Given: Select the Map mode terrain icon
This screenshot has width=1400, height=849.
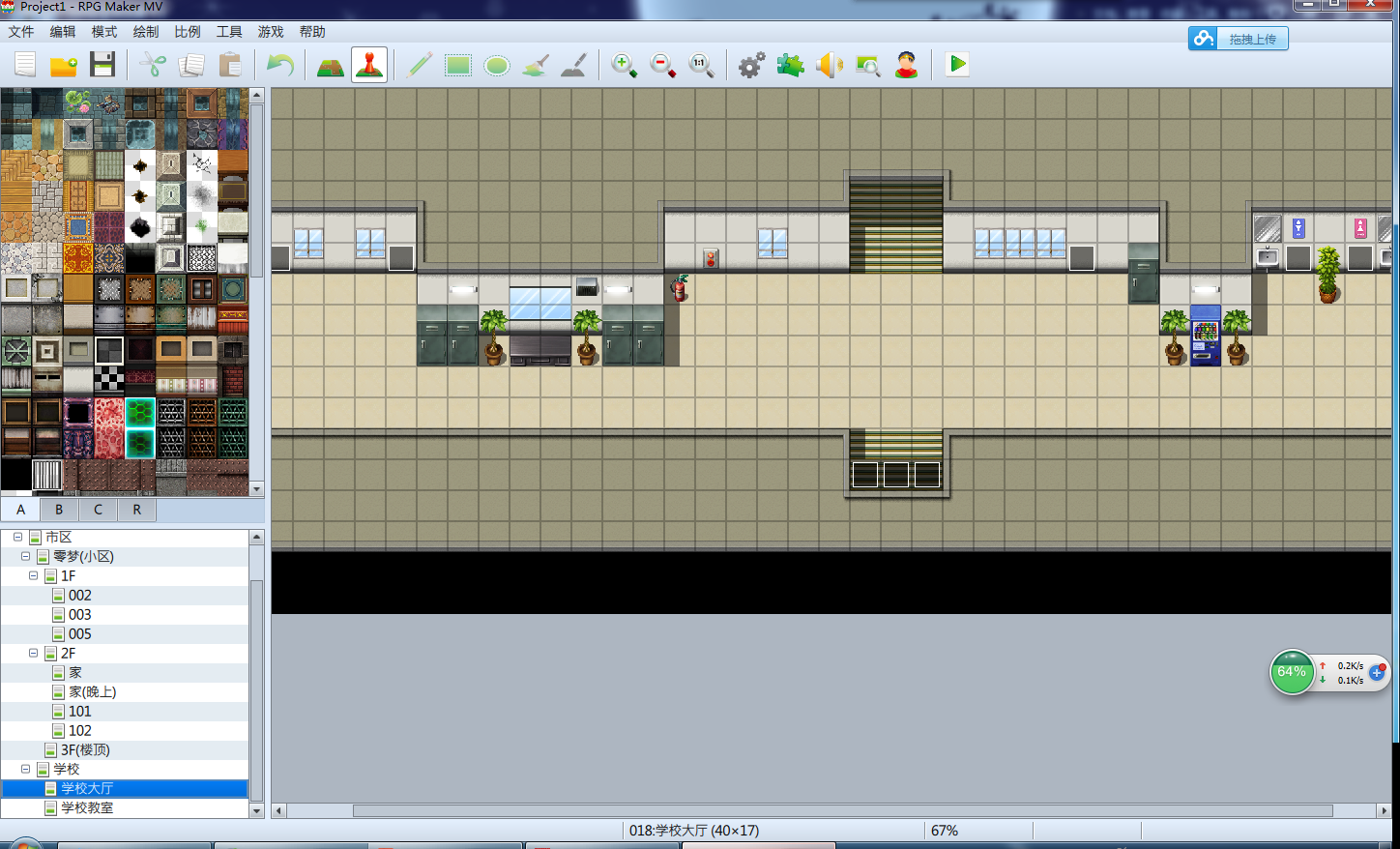Looking at the screenshot, I should click(x=331, y=66).
